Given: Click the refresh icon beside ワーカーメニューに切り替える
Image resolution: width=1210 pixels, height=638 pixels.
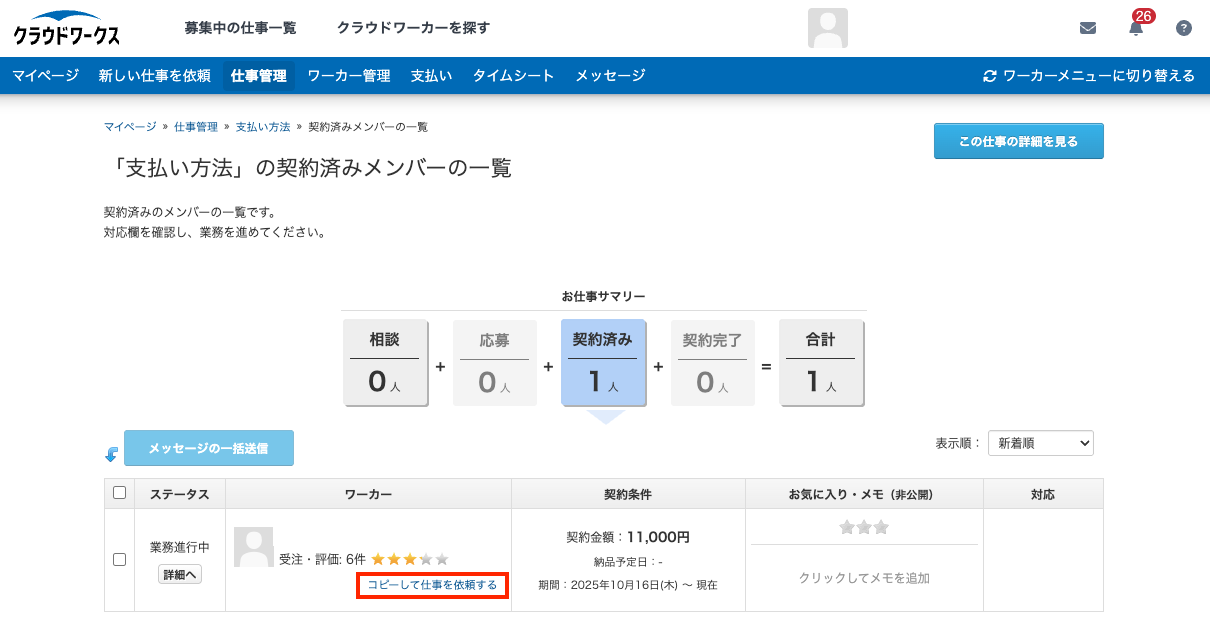Looking at the screenshot, I should pyautogui.click(x=990, y=76).
